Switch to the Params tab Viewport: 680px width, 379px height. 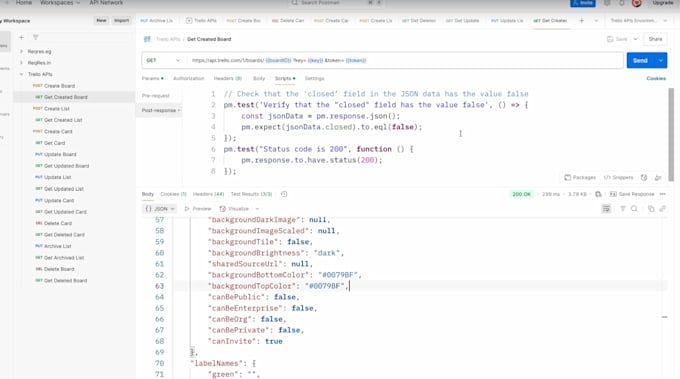tap(153, 78)
